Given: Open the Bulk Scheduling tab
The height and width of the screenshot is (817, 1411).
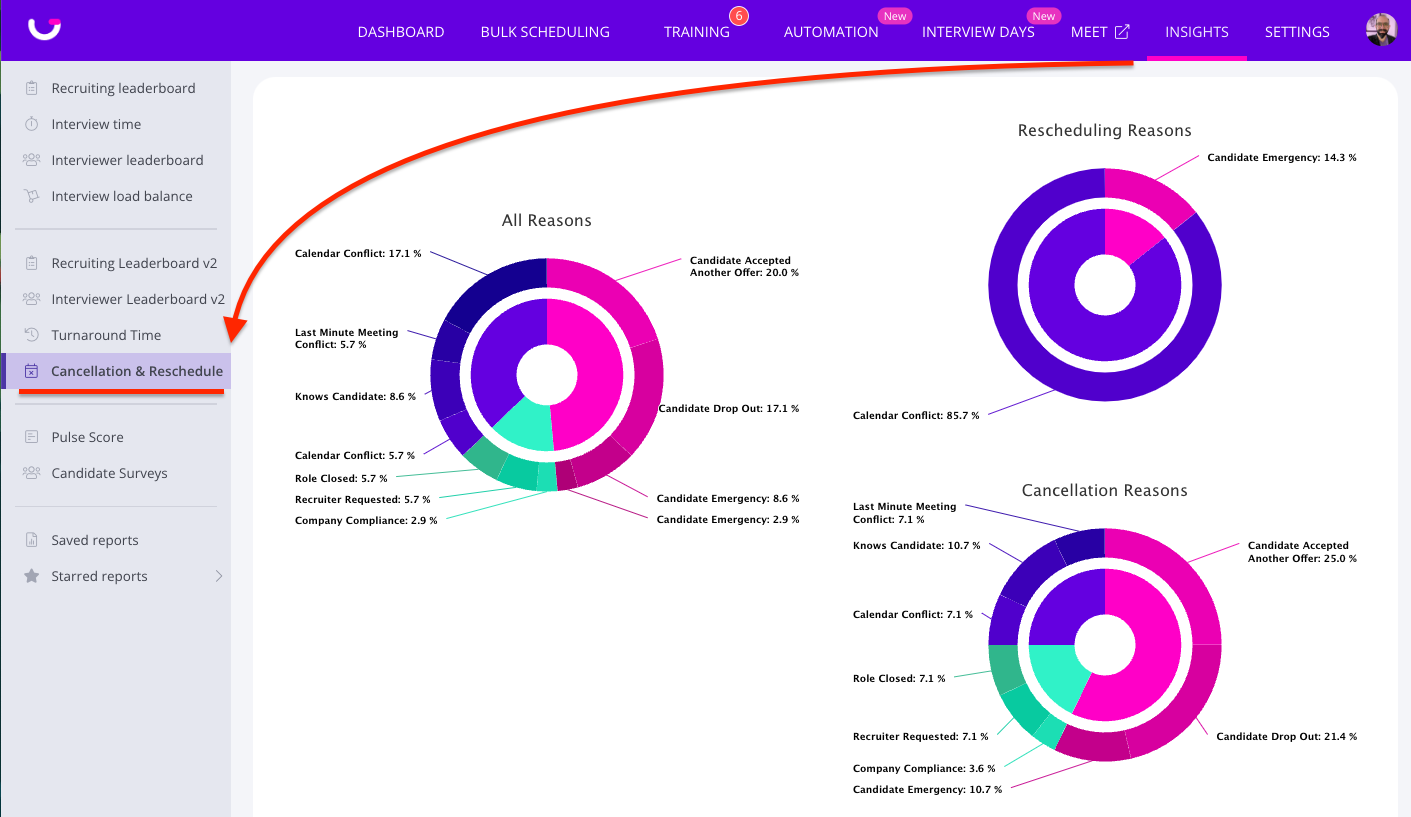Looking at the screenshot, I should click(545, 32).
